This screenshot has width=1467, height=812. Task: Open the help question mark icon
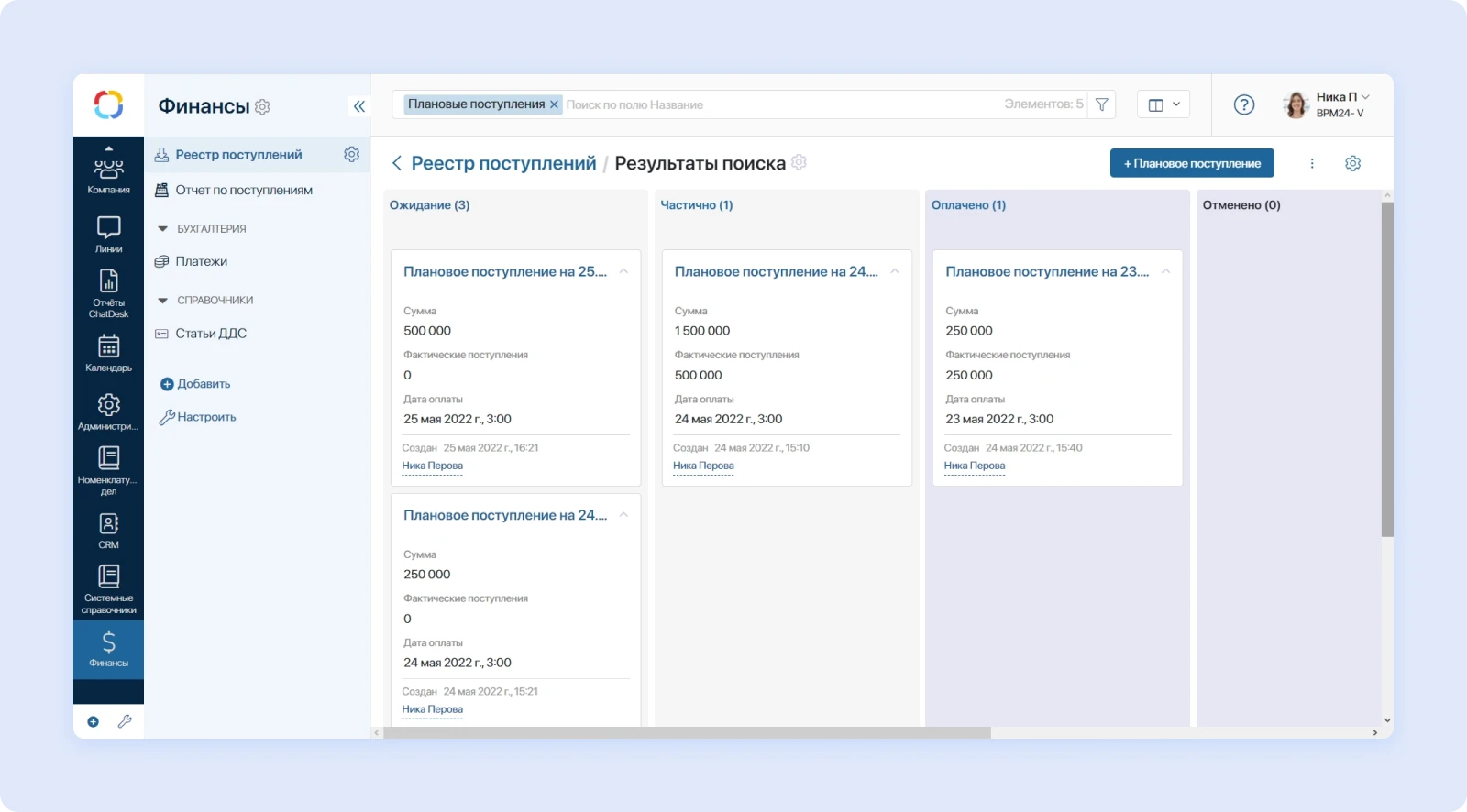1243,104
